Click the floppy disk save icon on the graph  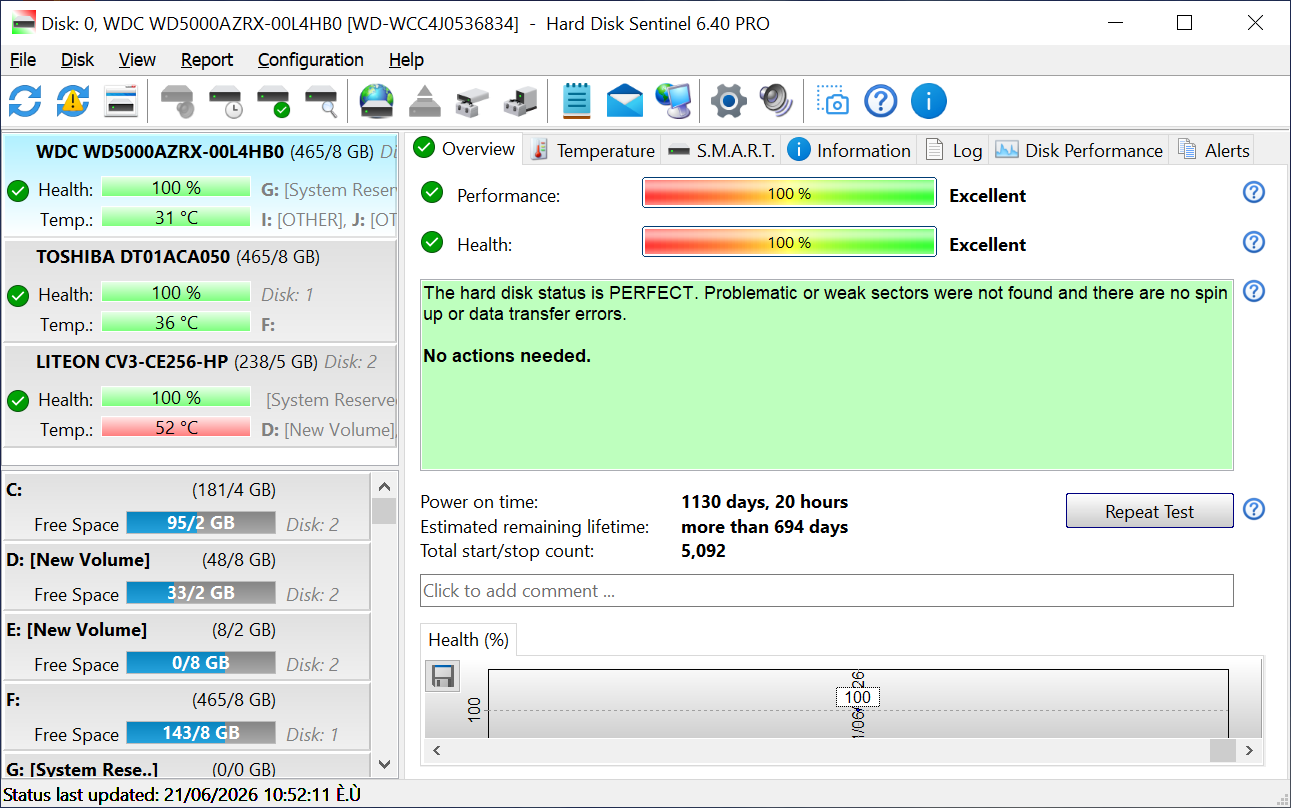pos(442,676)
